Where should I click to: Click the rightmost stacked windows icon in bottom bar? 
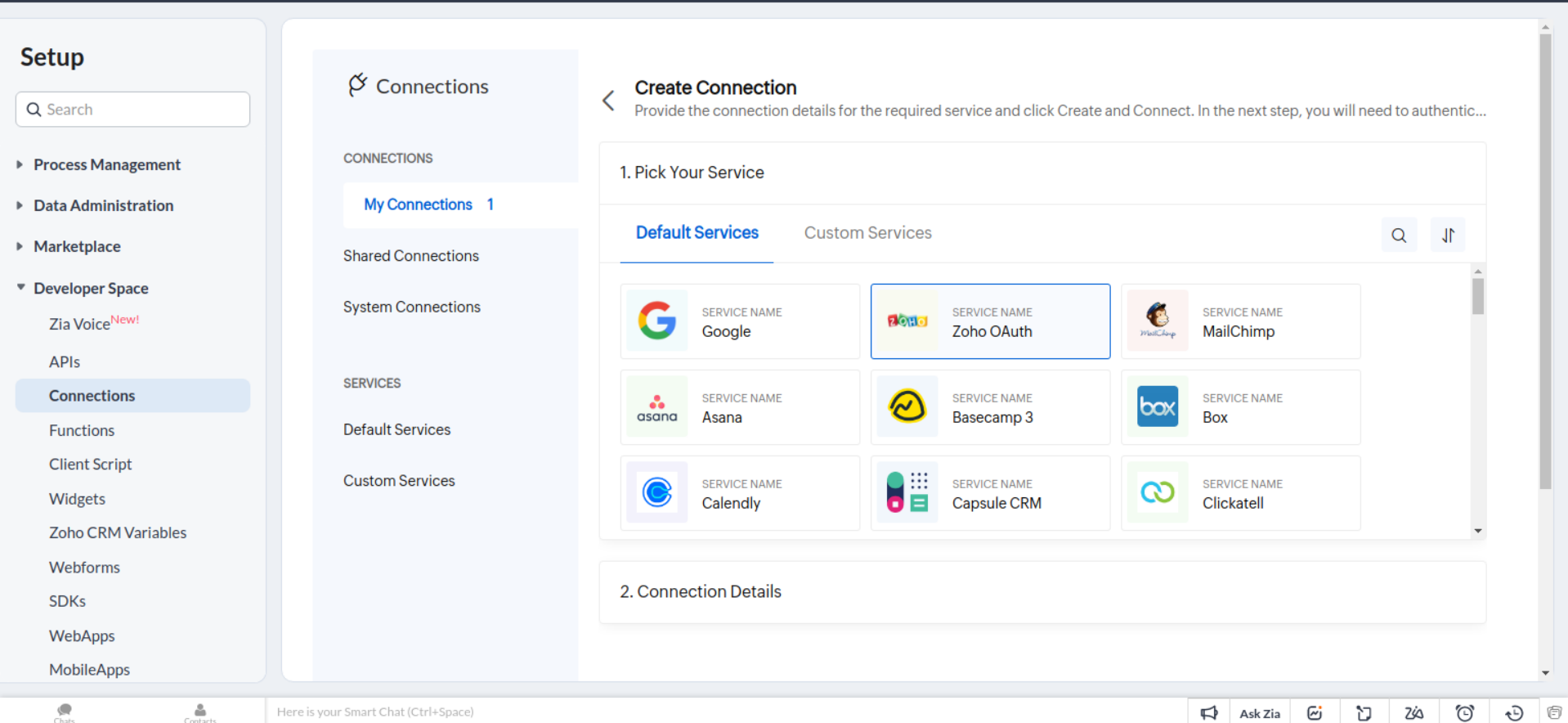[1554, 712]
